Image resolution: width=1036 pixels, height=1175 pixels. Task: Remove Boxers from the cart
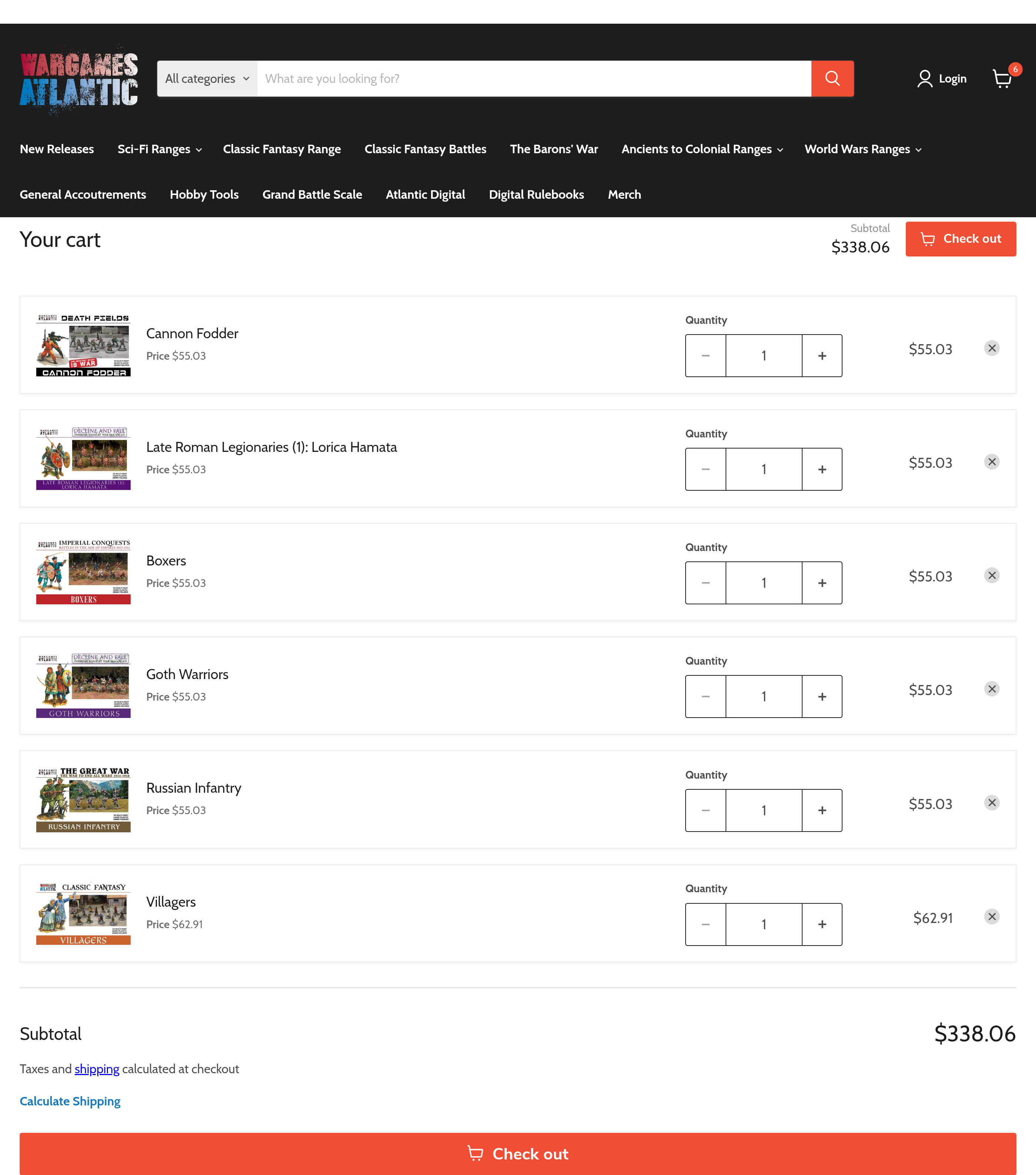coord(992,575)
